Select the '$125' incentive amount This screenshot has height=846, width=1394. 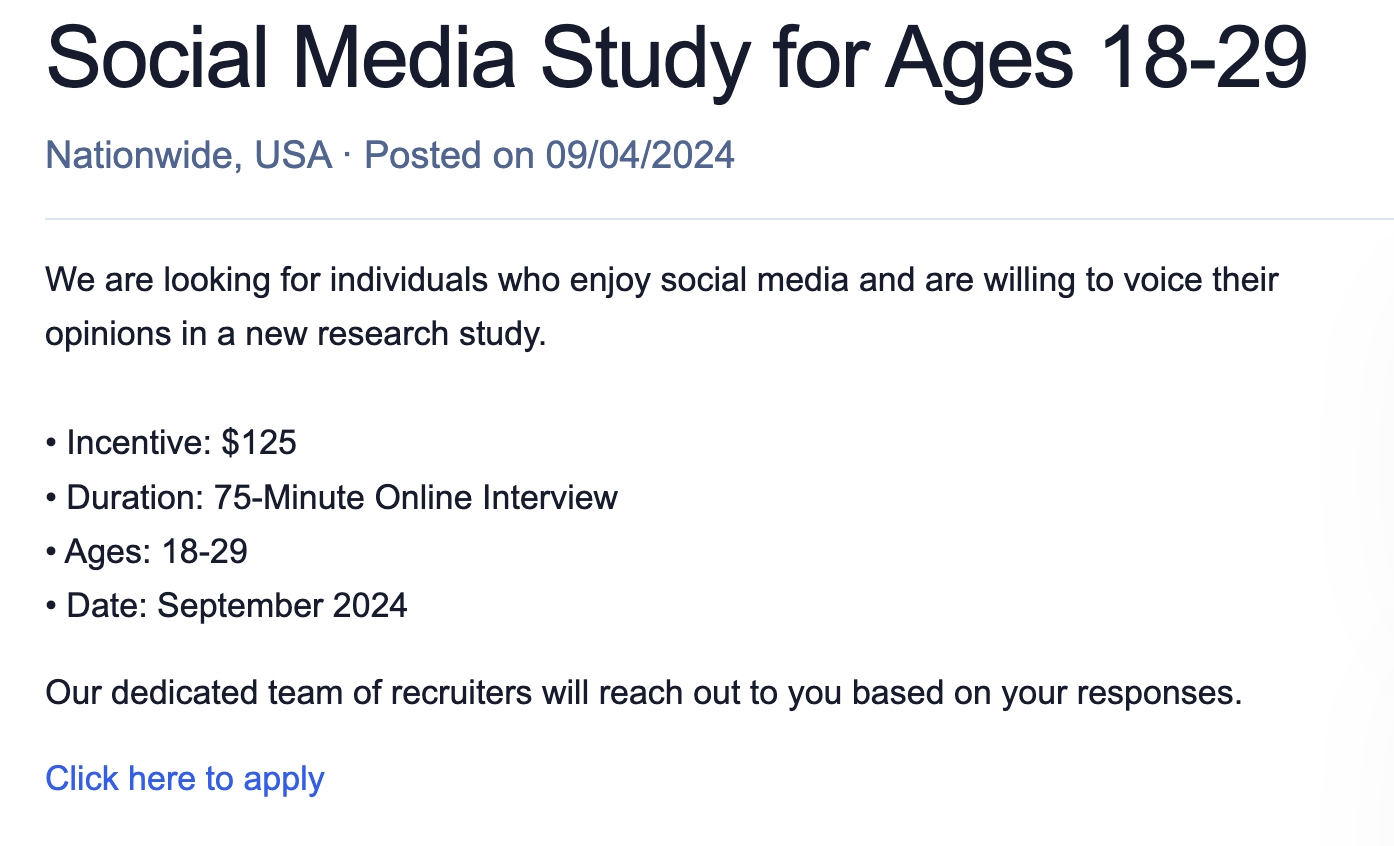click(x=259, y=442)
